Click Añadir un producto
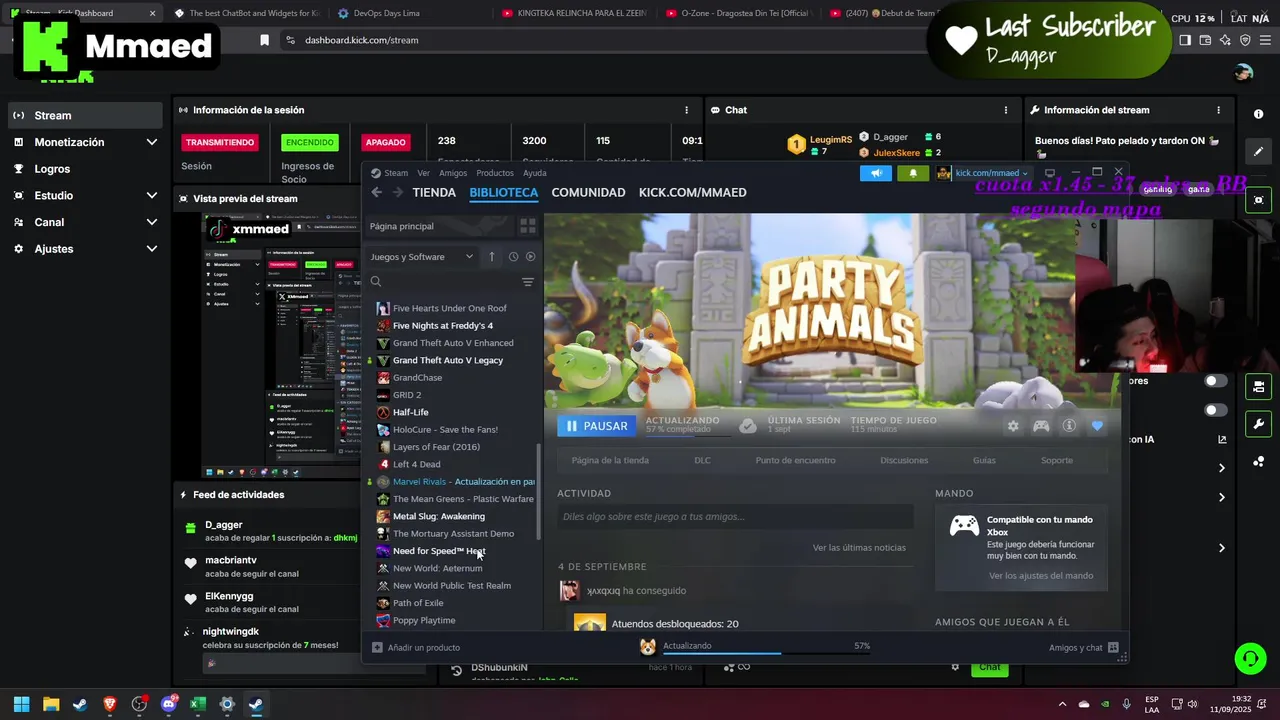Screen dimensions: 1280x720 [416, 647]
